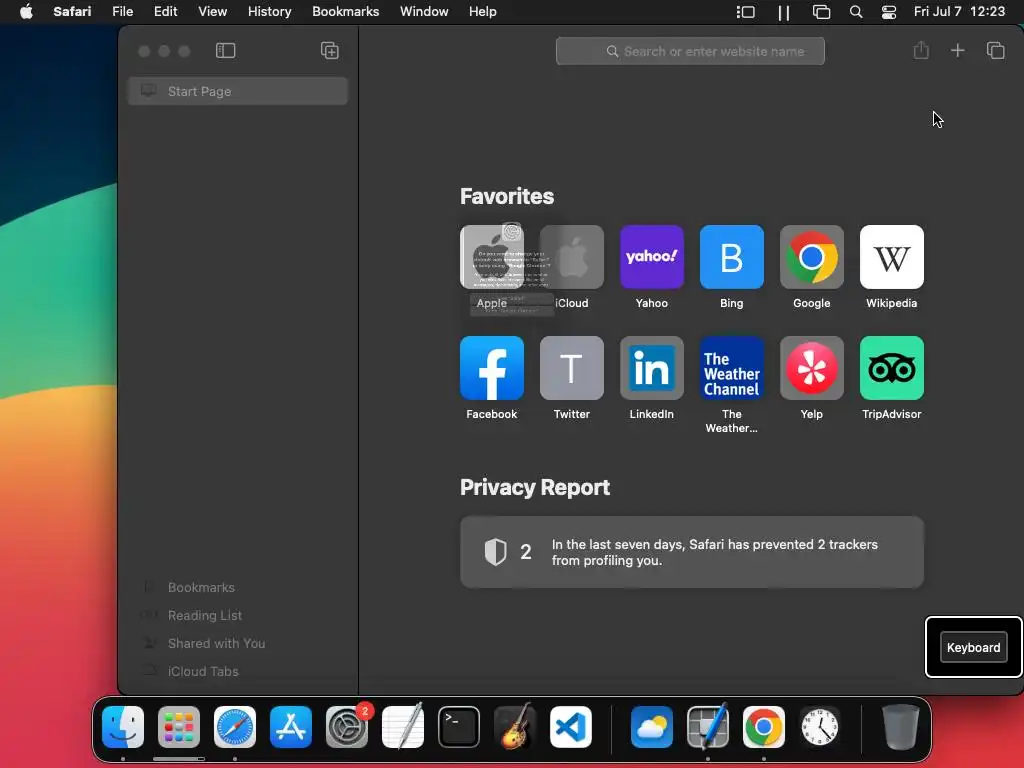Open the History menu
Screen dimensions: 1024x768
269,12
